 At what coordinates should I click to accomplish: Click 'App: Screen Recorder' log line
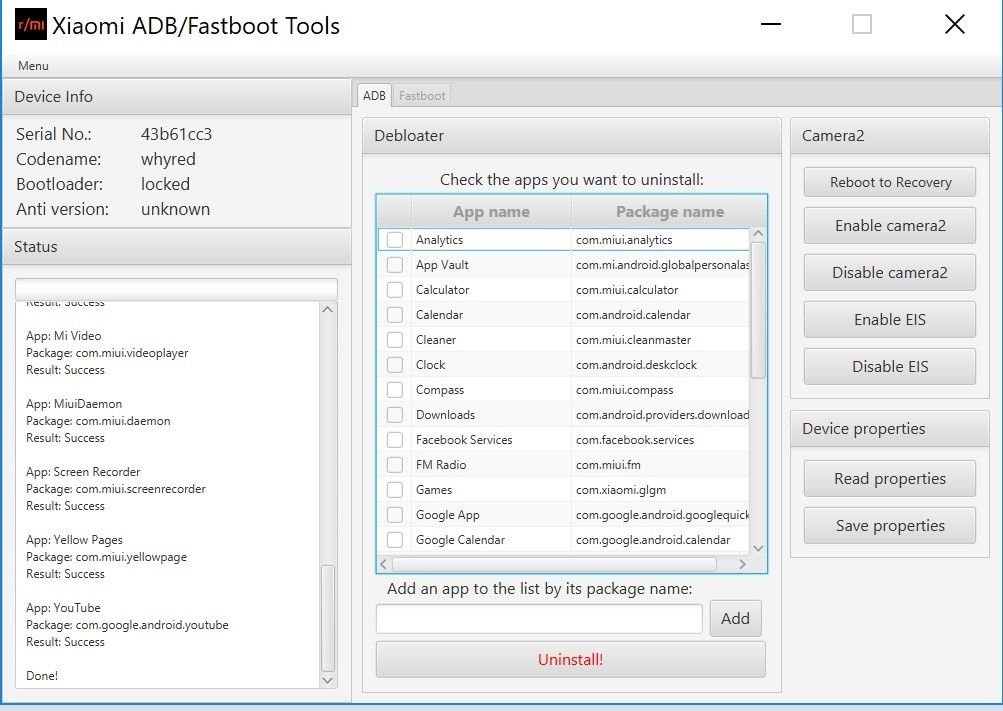coord(83,472)
